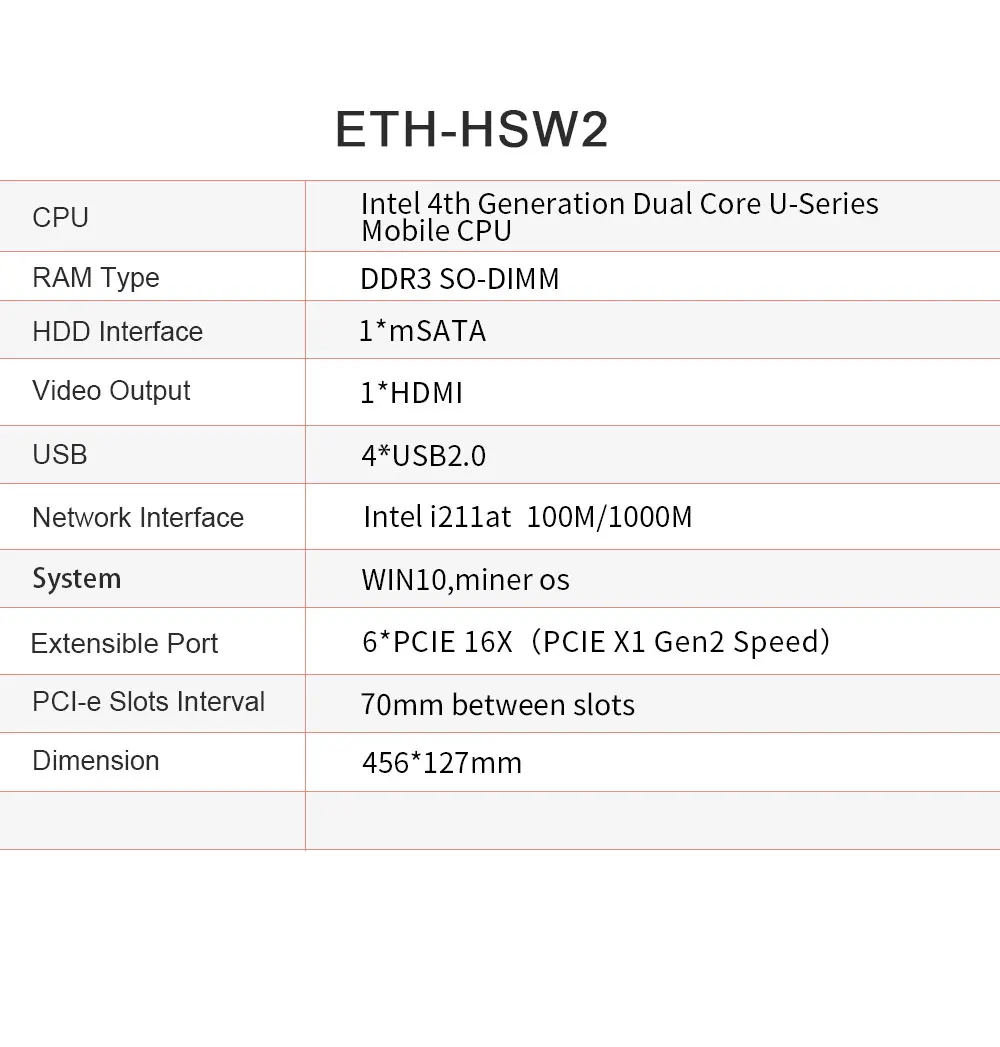Click the WIN10,miner os value

coord(465,580)
